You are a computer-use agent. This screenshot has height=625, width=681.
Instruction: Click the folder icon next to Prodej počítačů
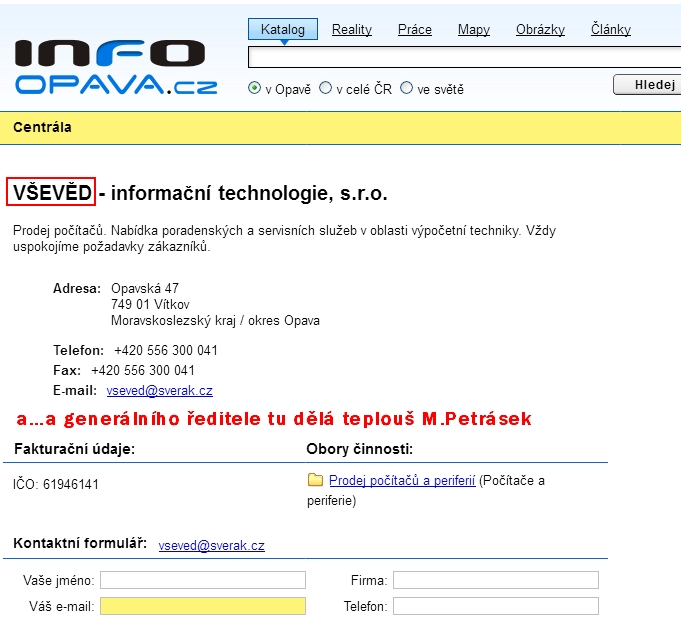315,479
